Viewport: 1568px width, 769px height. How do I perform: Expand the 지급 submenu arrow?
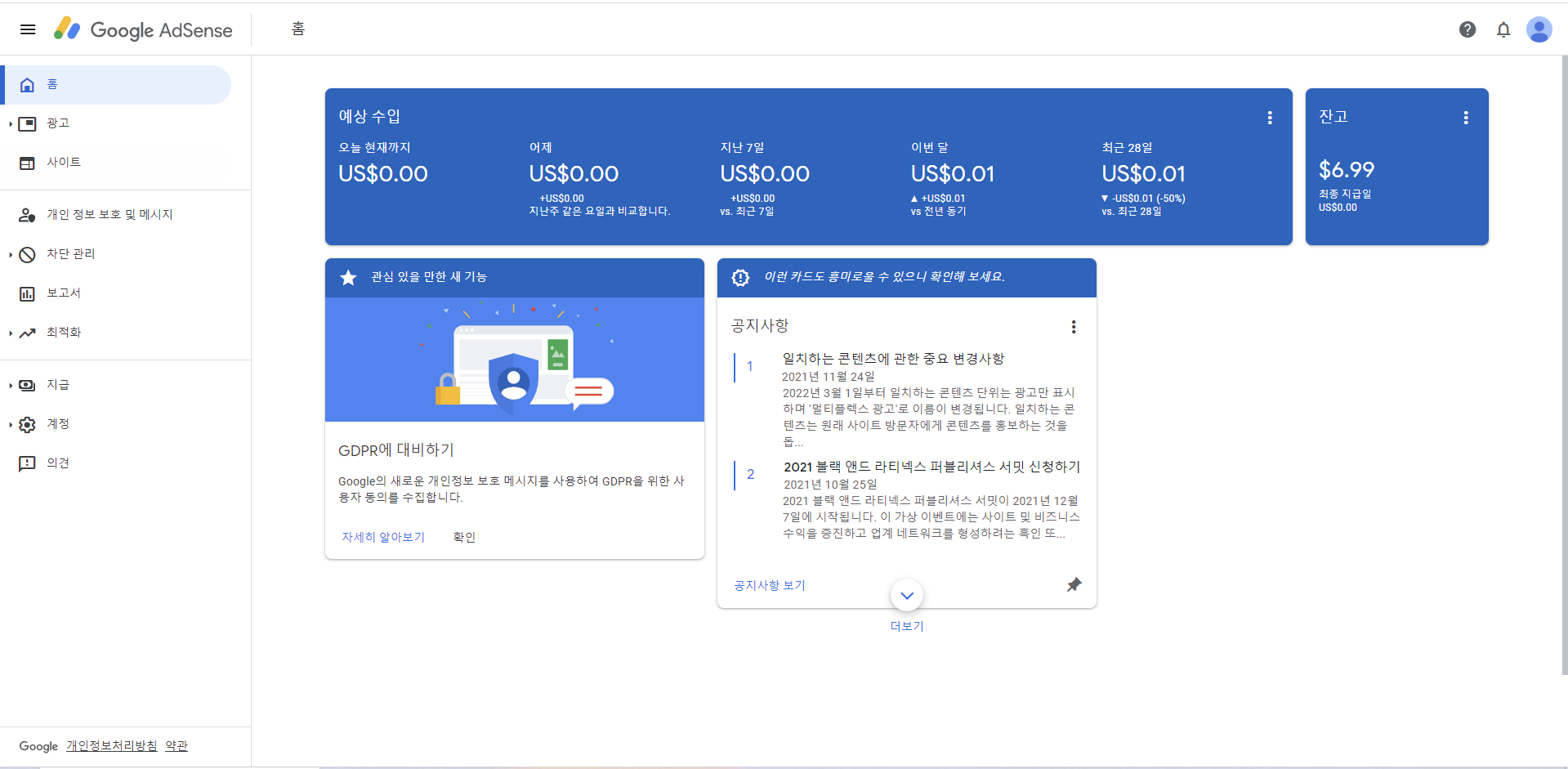(x=11, y=386)
